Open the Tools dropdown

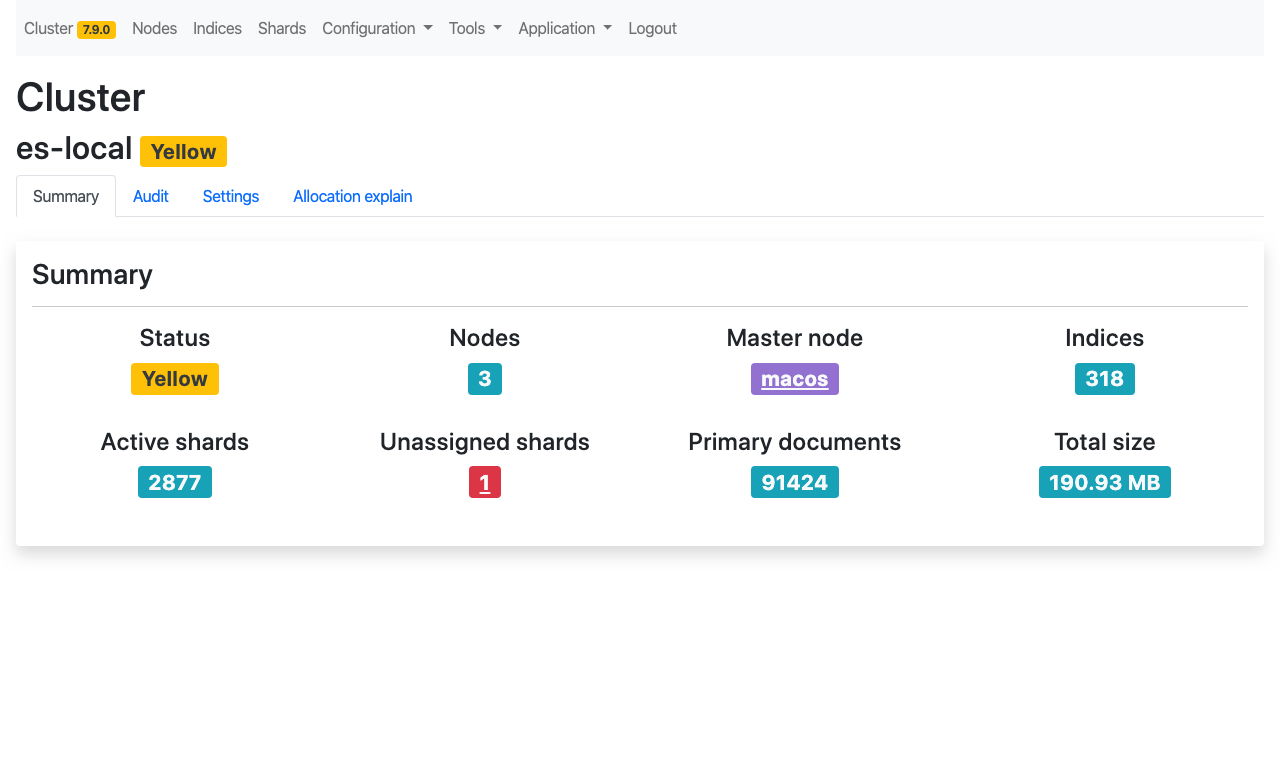click(475, 29)
